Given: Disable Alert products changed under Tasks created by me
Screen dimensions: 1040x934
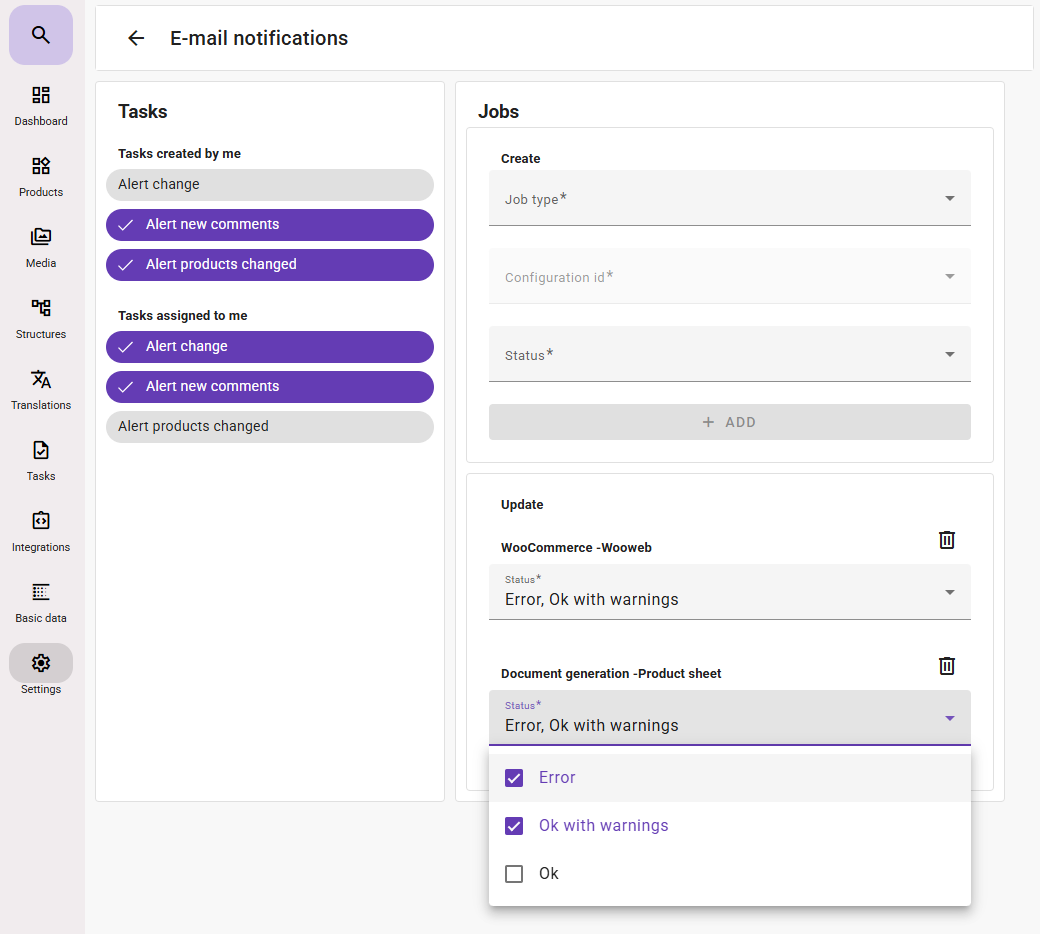Looking at the screenshot, I should [270, 265].
